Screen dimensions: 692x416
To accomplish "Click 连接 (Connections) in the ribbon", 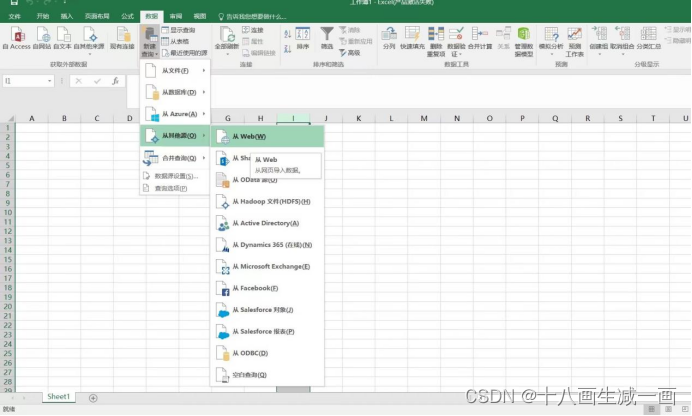I will pos(253,30).
